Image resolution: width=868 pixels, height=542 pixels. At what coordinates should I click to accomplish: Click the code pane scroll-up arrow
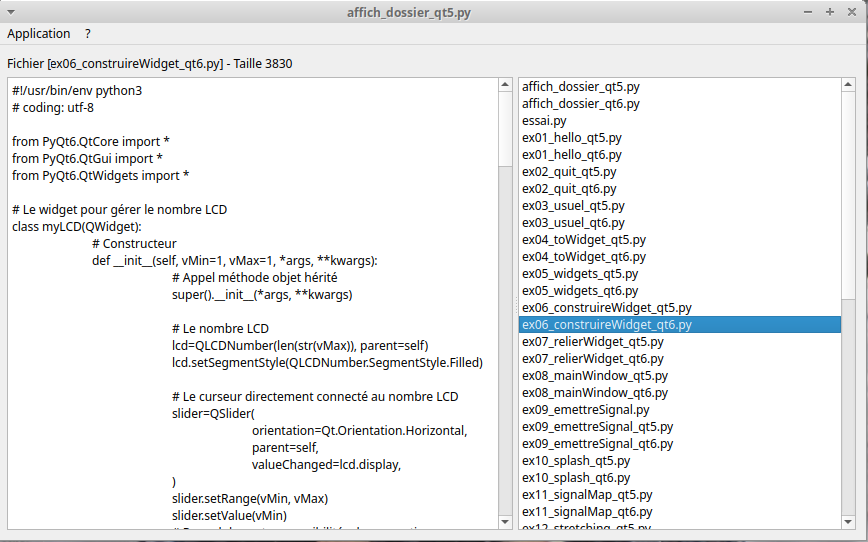pyautogui.click(x=505, y=86)
